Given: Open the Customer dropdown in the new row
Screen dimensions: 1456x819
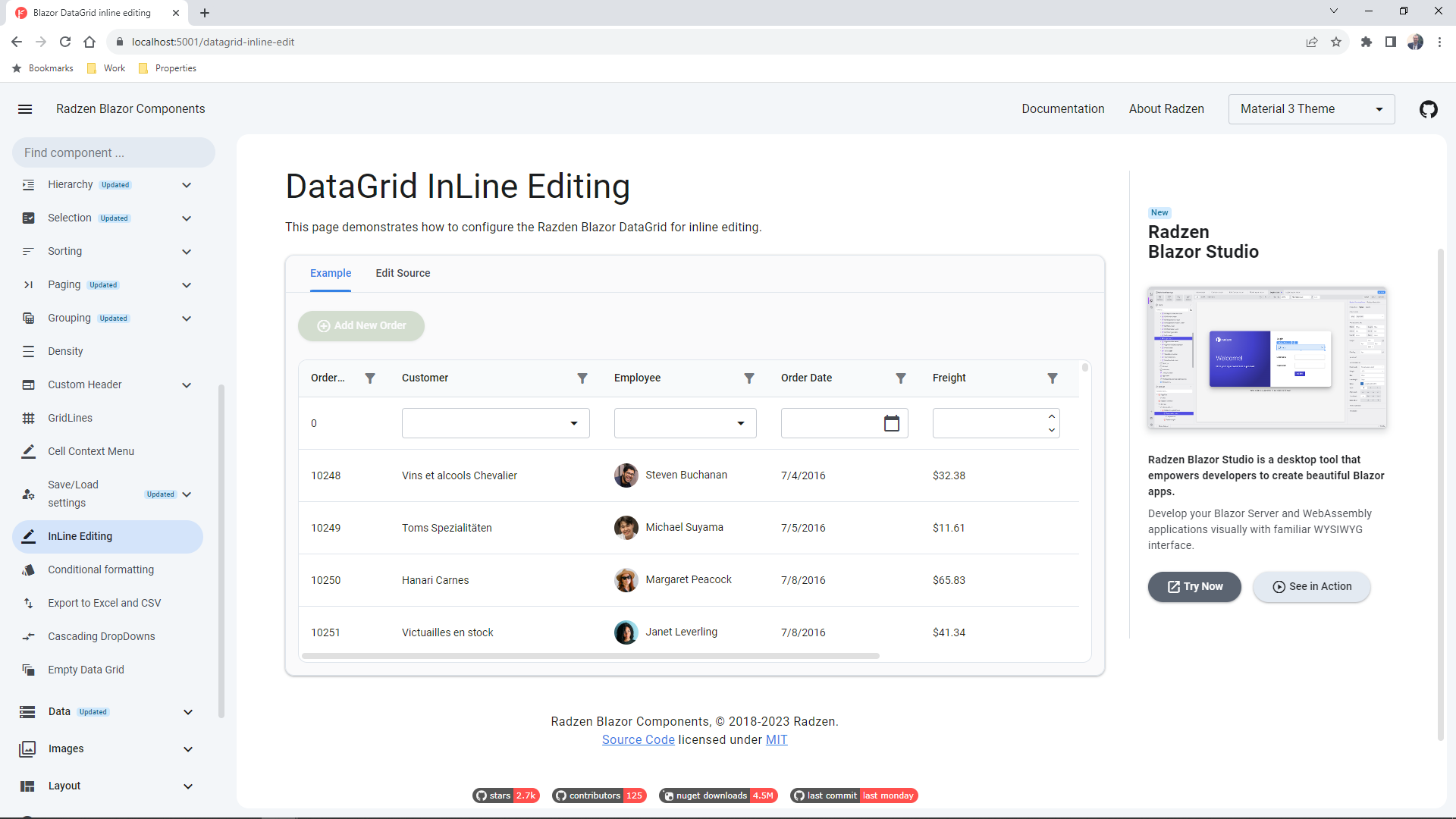Looking at the screenshot, I should click(496, 423).
